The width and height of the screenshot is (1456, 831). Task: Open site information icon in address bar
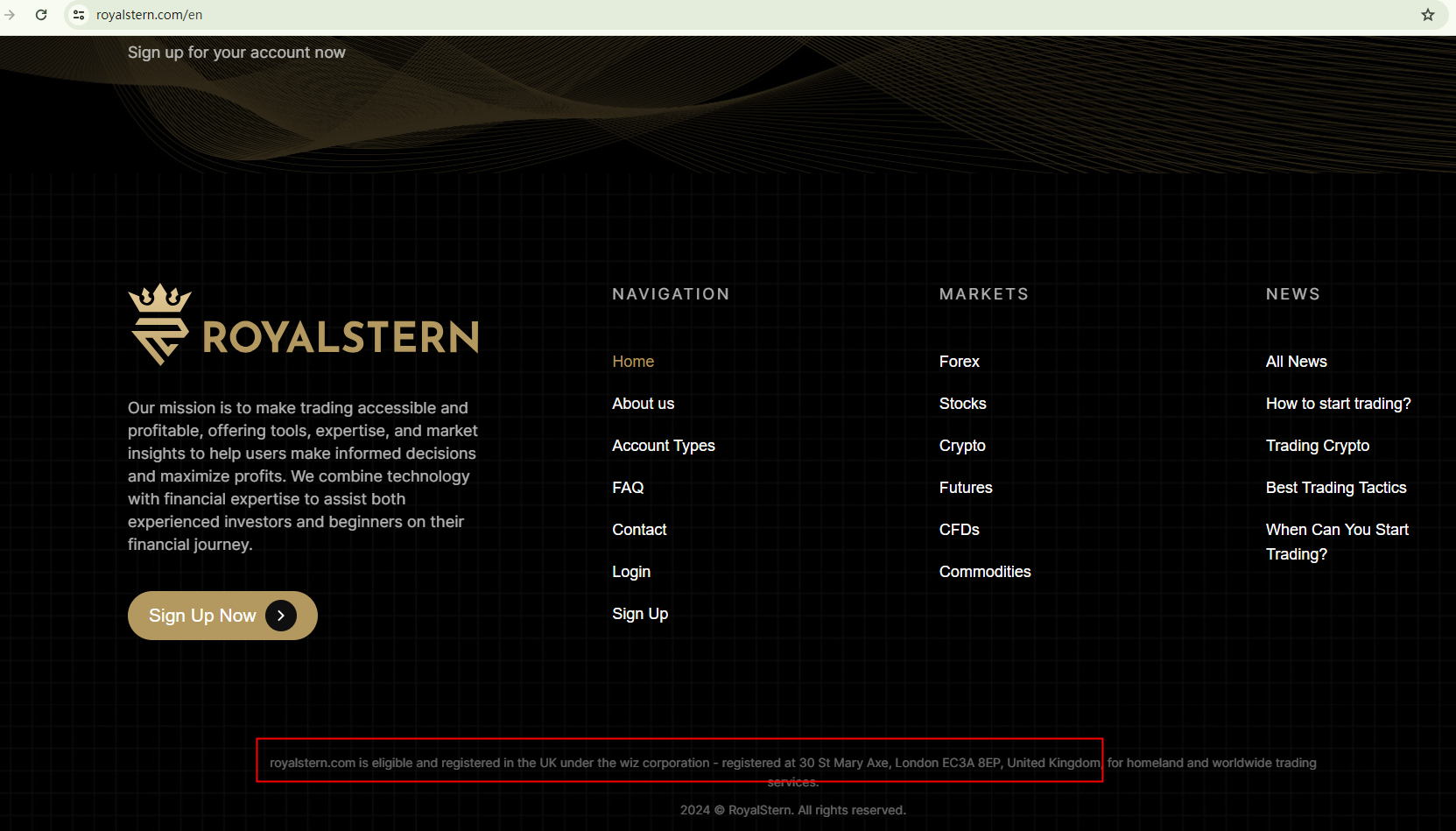pos(79,15)
